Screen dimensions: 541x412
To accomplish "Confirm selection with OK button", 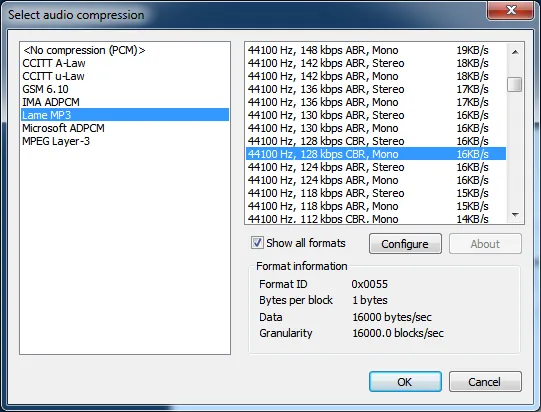I will pyautogui.click(x=405, y=382).
